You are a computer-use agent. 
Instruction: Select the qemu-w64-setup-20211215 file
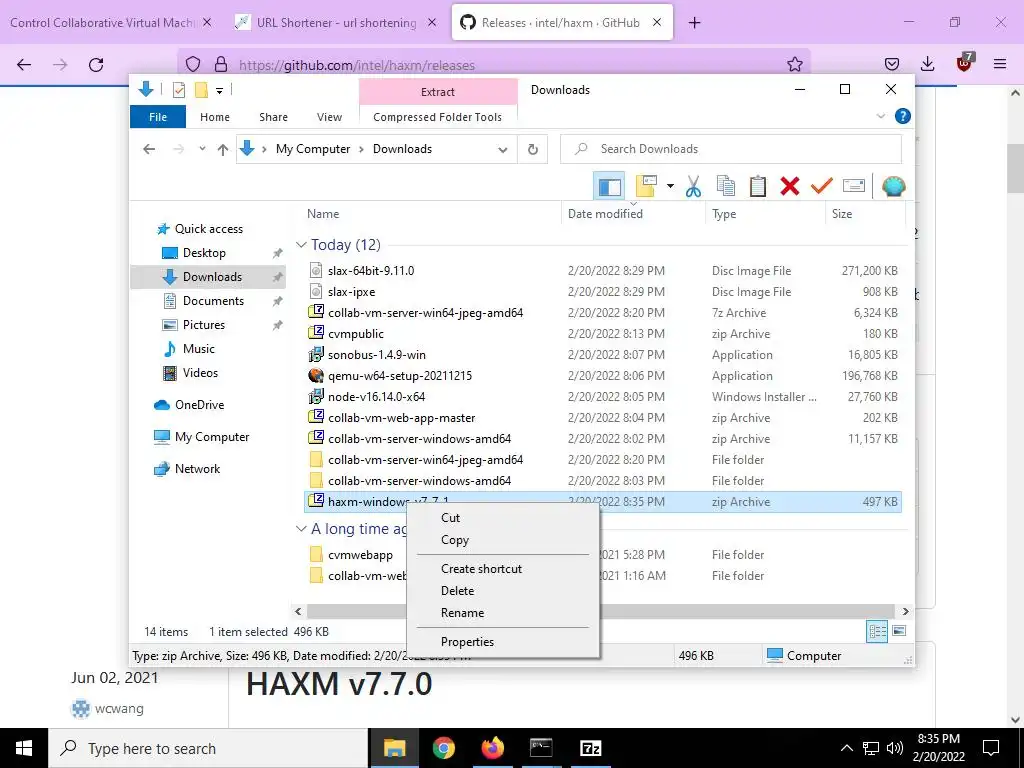[x=400, y=376]
